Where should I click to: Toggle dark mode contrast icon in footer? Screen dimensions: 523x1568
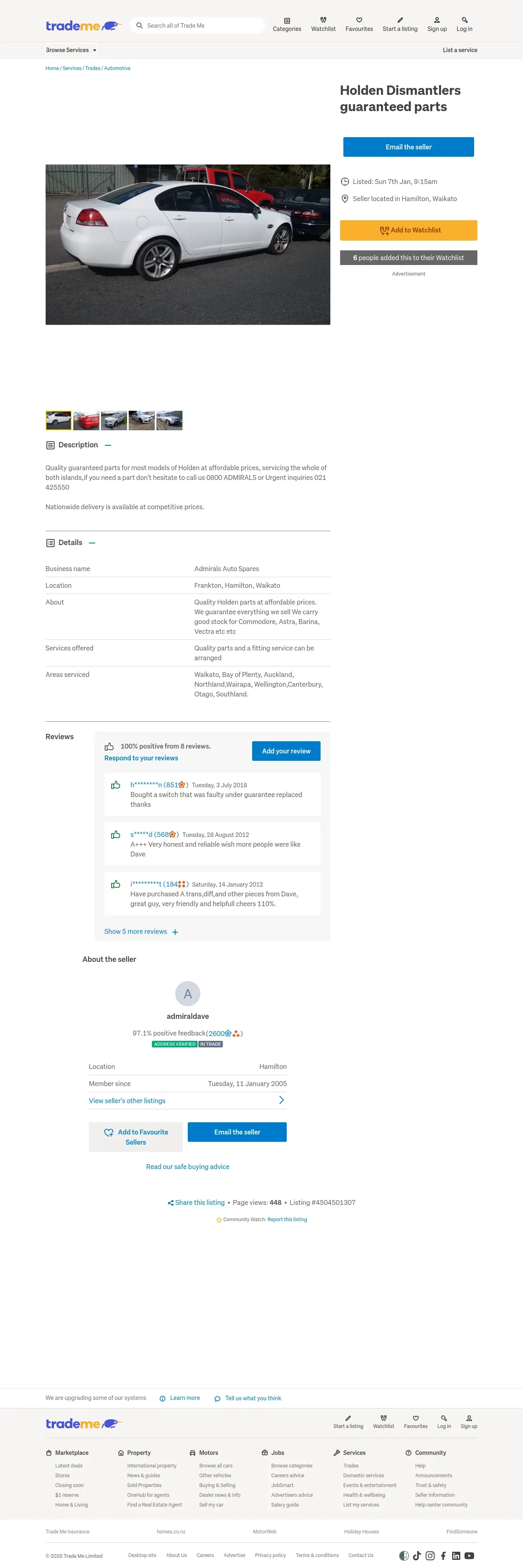tap(404, 1555)
